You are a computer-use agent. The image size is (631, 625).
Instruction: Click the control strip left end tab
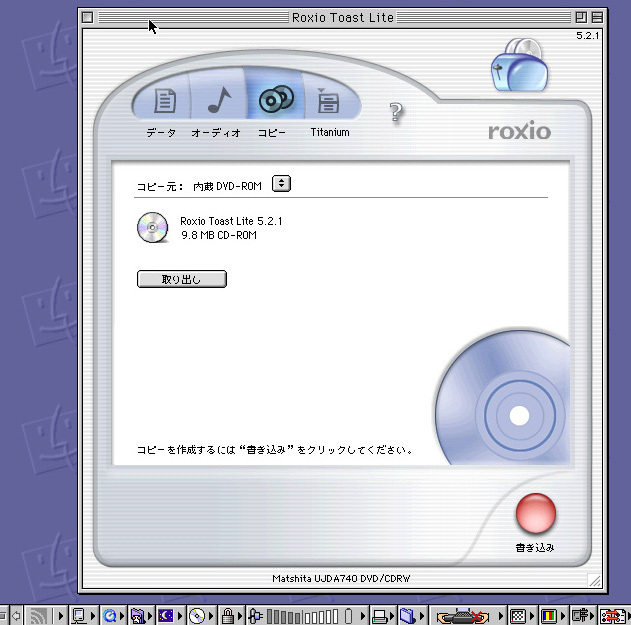(3, 616)
